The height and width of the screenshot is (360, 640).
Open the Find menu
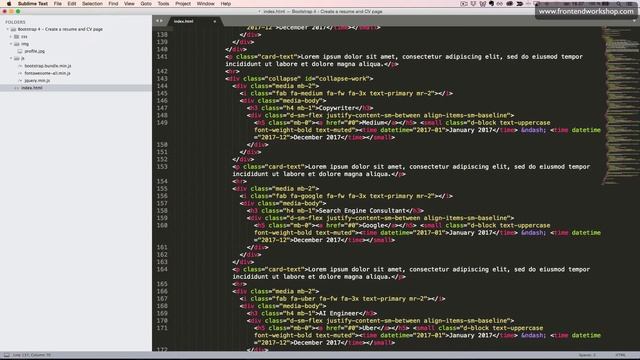click(x=113, y=4)
